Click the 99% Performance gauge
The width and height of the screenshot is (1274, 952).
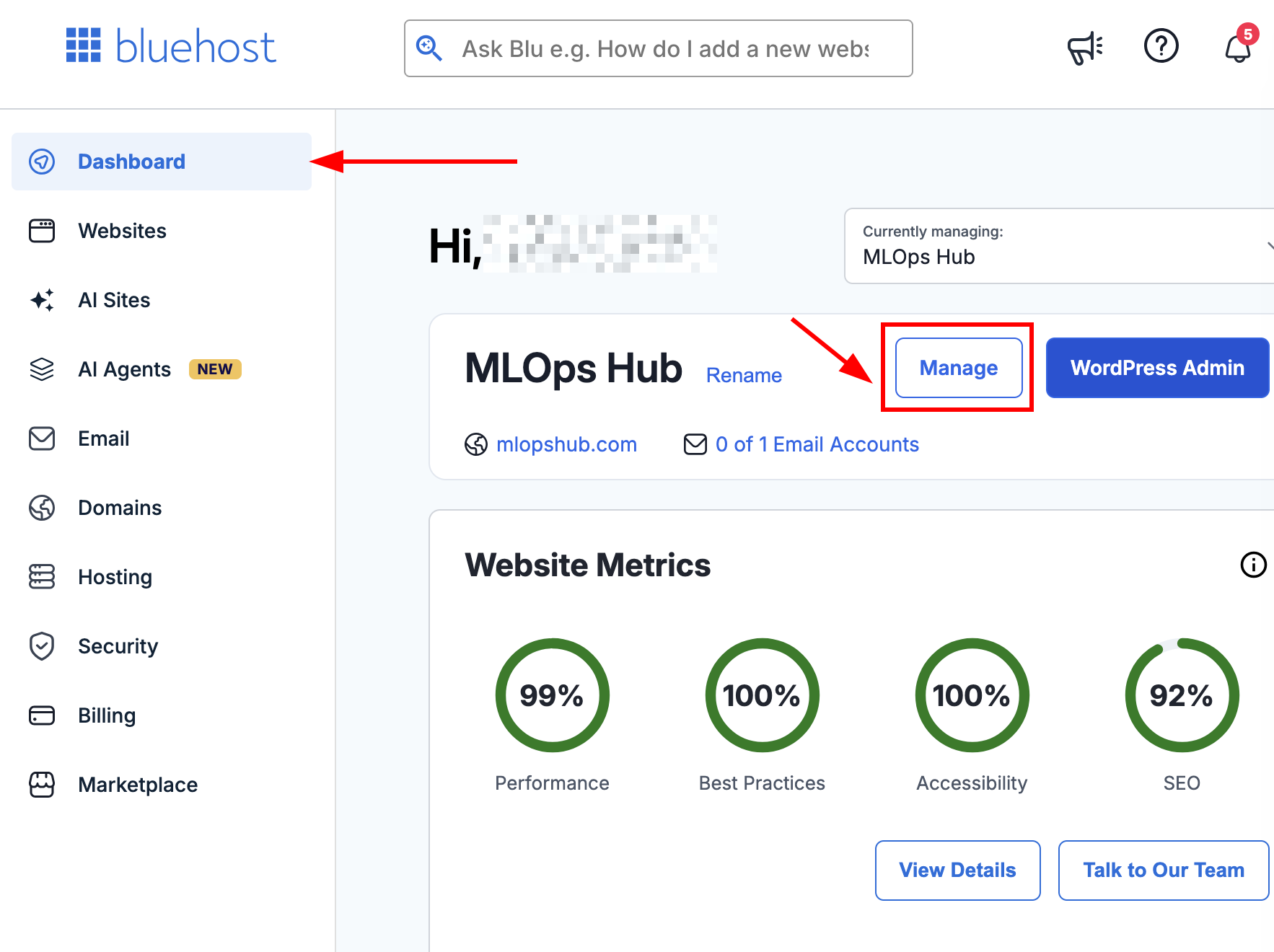coord(553,695)
